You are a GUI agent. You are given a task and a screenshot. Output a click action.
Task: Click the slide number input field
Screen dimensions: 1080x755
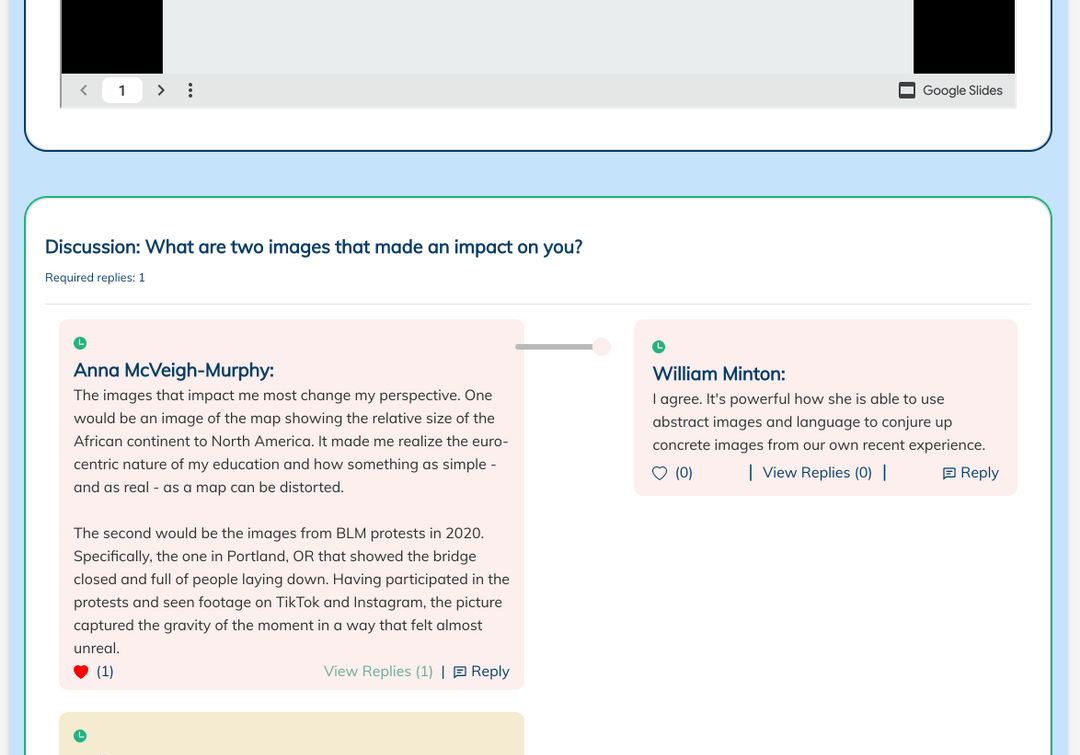click(x=121, y=90)
